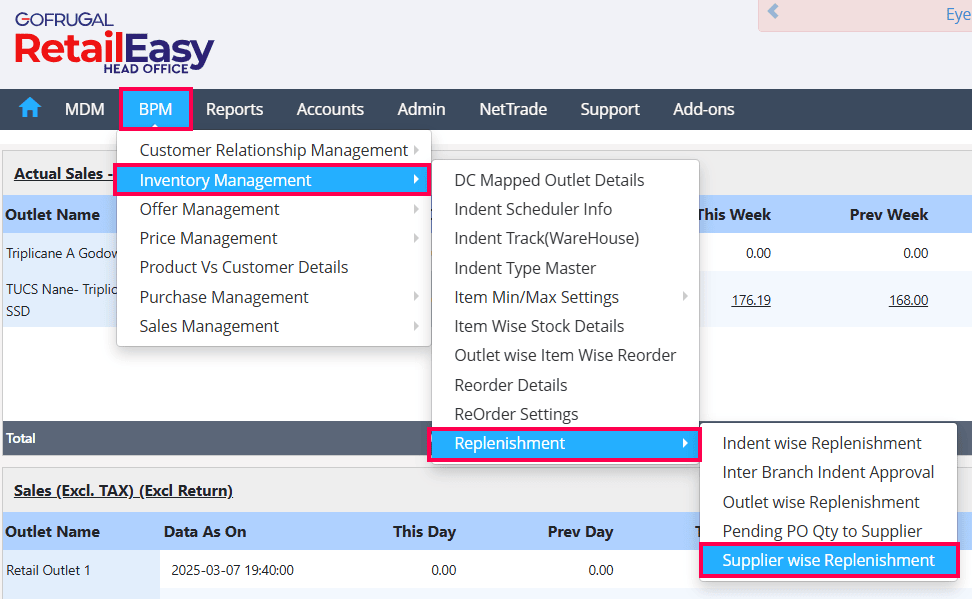Open Sales (Excl. TAX) (Excl Return) heading link
The width and height of the screenshot is (972, 599).
click(x=123, y=491)
